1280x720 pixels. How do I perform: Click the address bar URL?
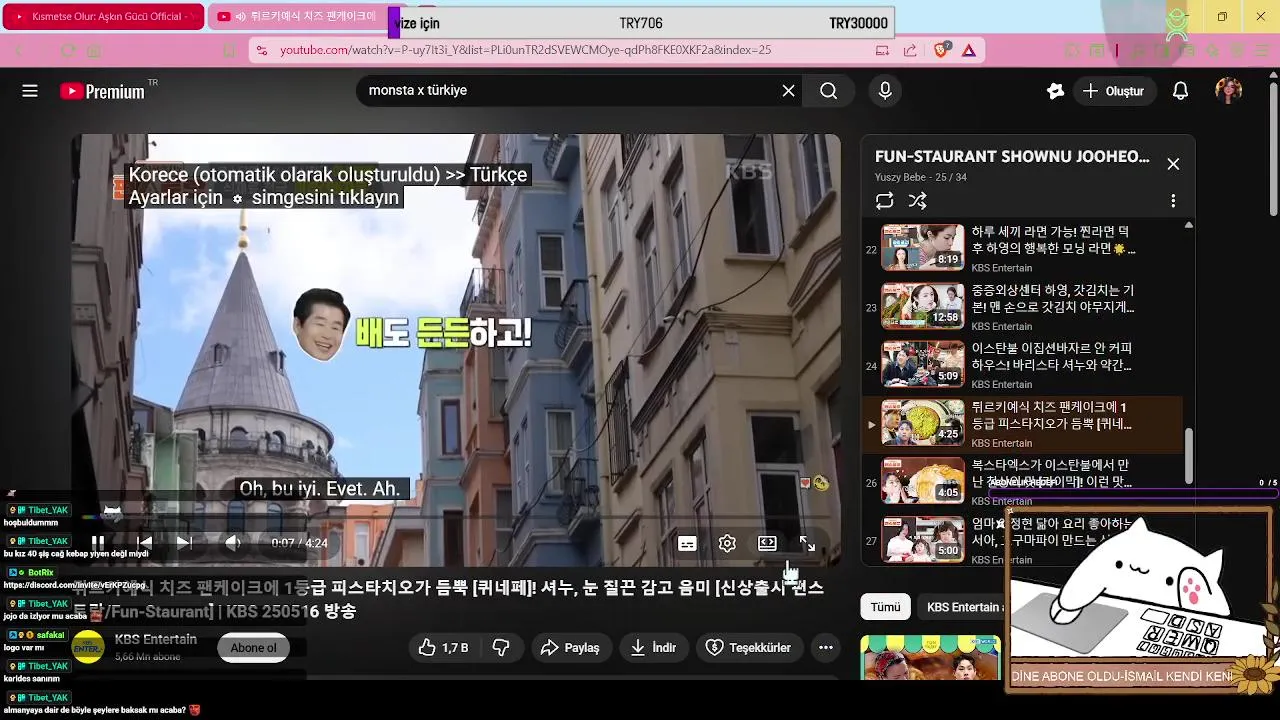[525, 50]
